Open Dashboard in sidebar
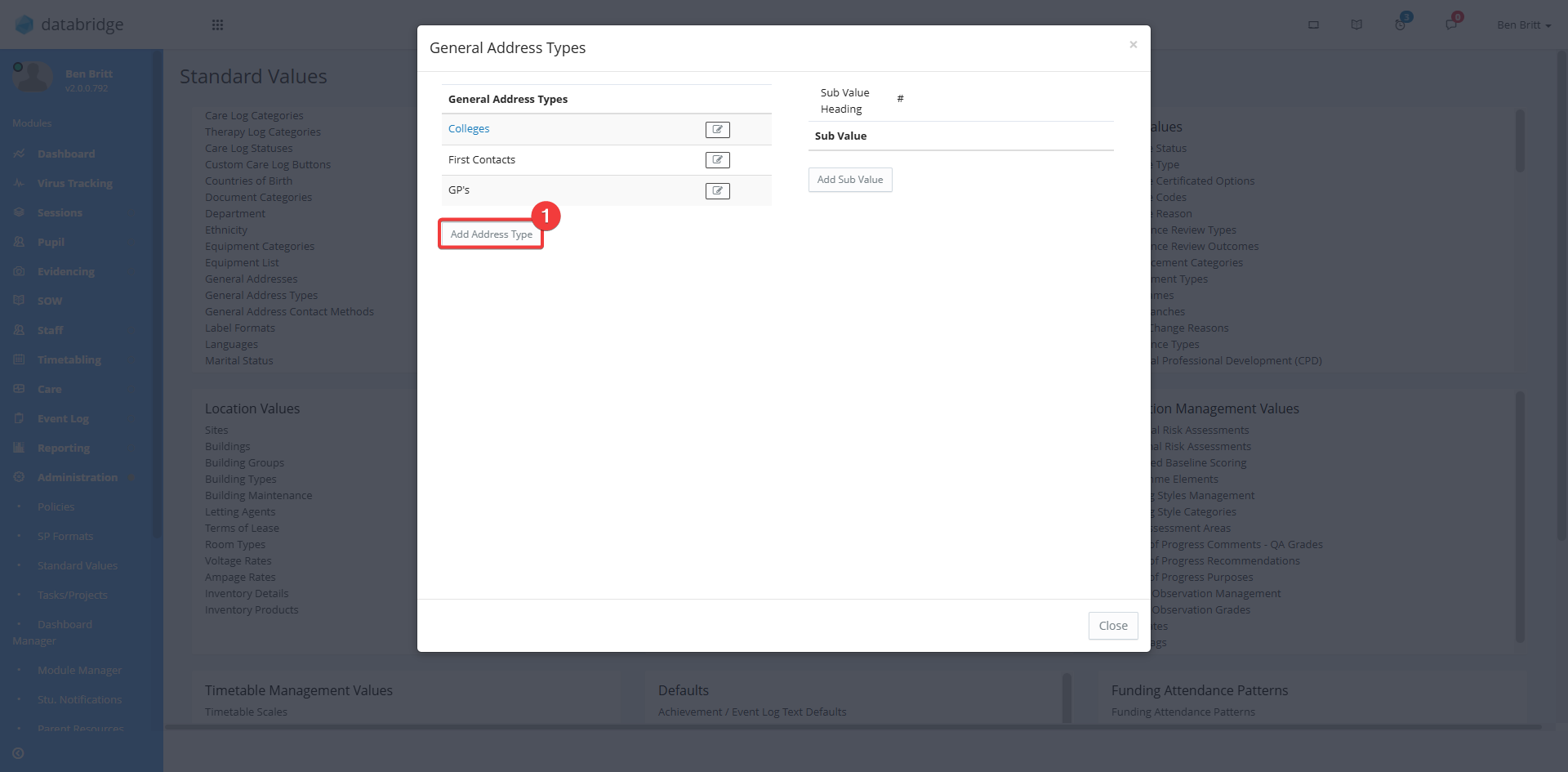This screenshot has width=1568, height=772. click(x=65, y=154)
